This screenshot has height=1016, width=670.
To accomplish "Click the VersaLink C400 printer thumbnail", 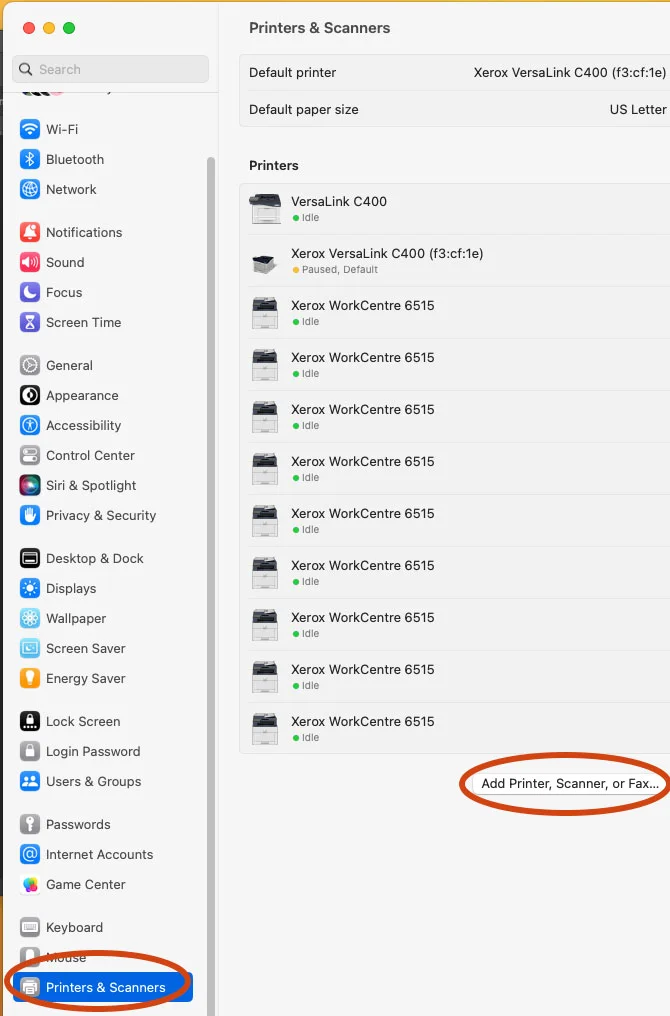I will (265, 209).
